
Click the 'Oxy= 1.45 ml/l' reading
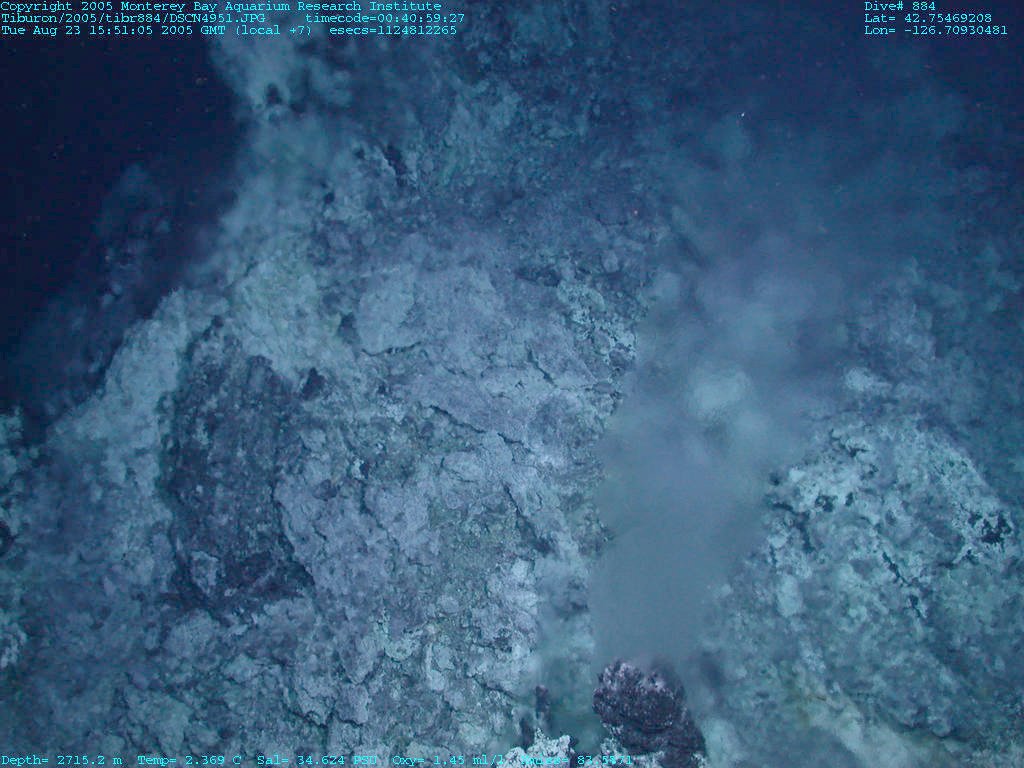coord(449,760)
